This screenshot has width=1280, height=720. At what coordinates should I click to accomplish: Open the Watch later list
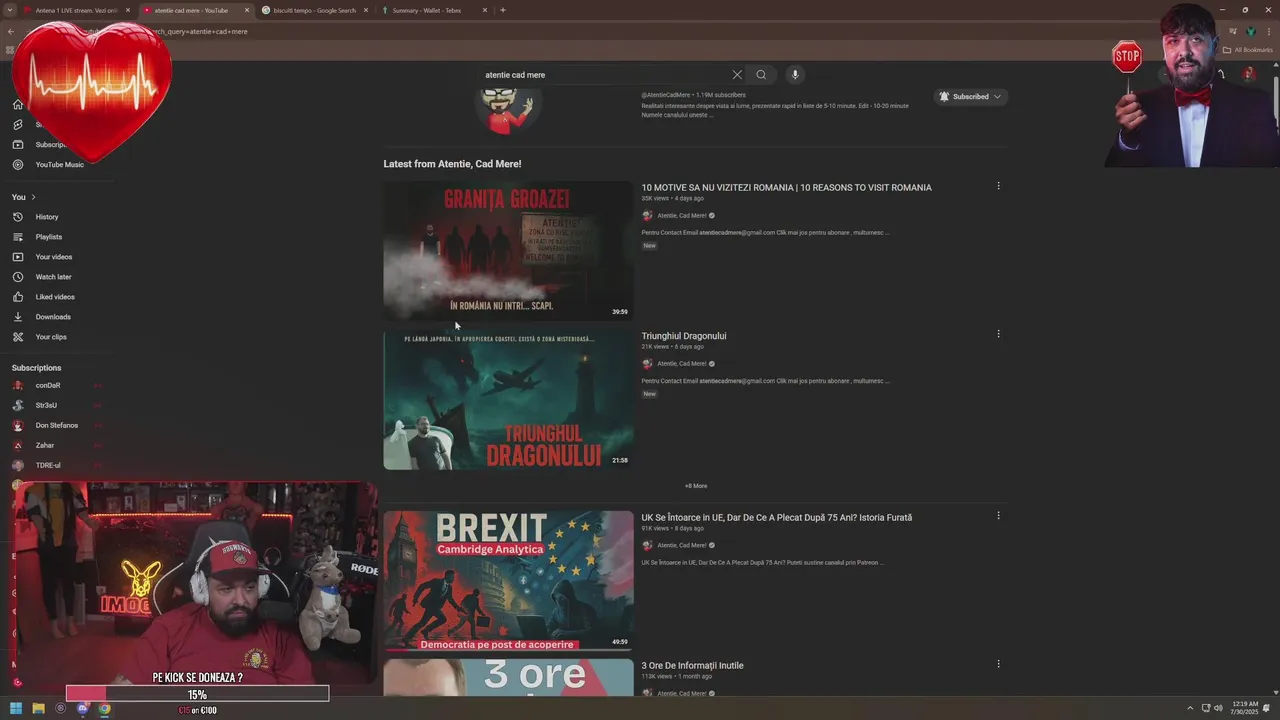[x=53, y=277]
